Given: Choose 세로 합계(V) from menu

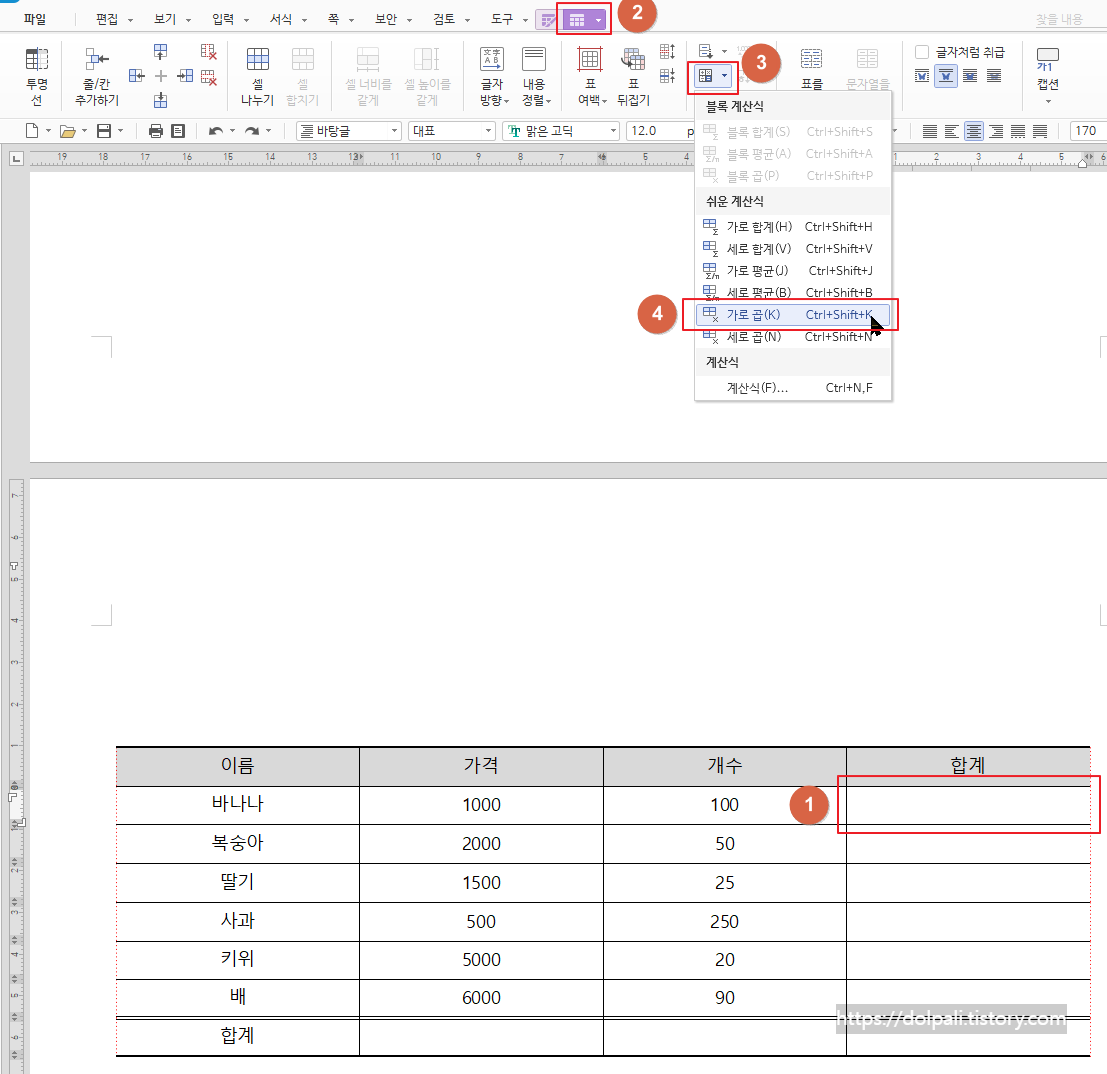Looking at the screenshot, I should click(792, 249).
